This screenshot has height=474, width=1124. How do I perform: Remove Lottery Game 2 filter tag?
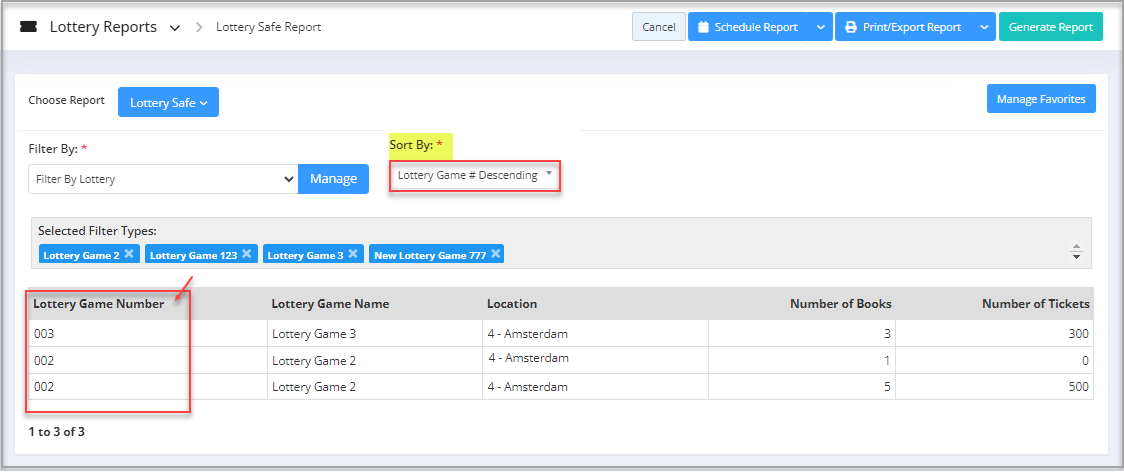(x=129, y=254)
